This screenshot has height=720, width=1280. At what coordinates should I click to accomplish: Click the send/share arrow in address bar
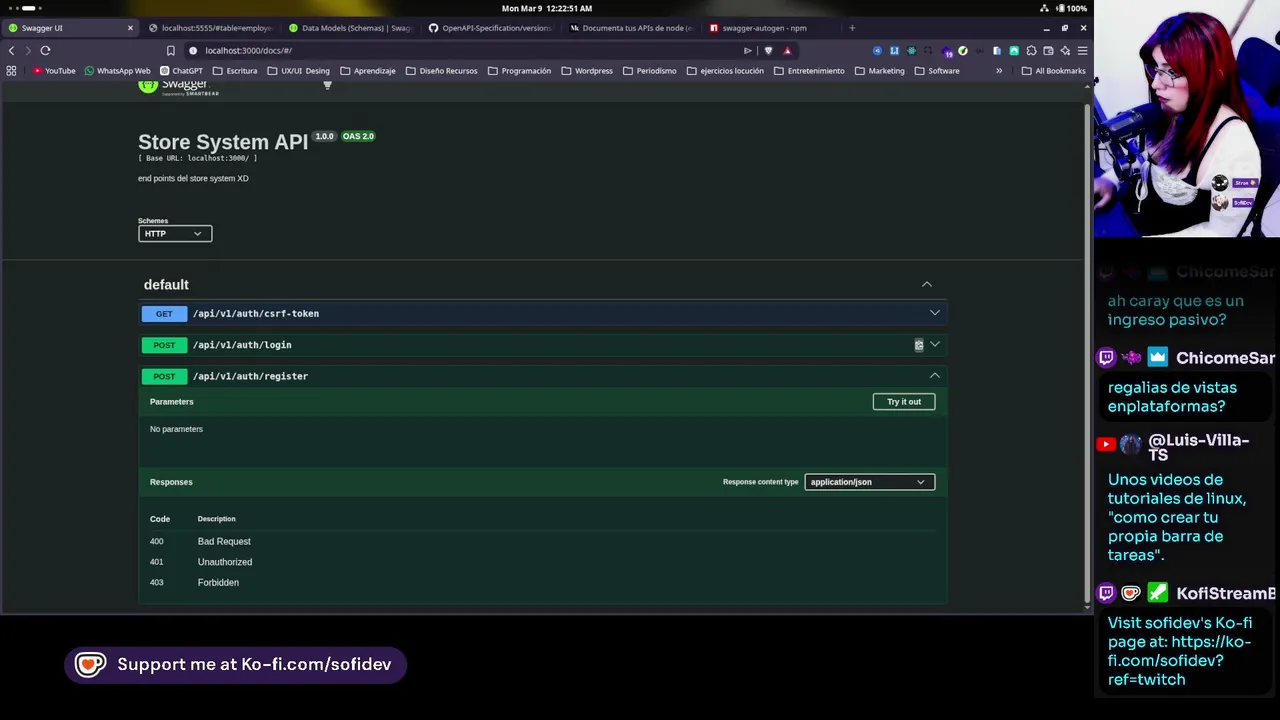[747, 50]
